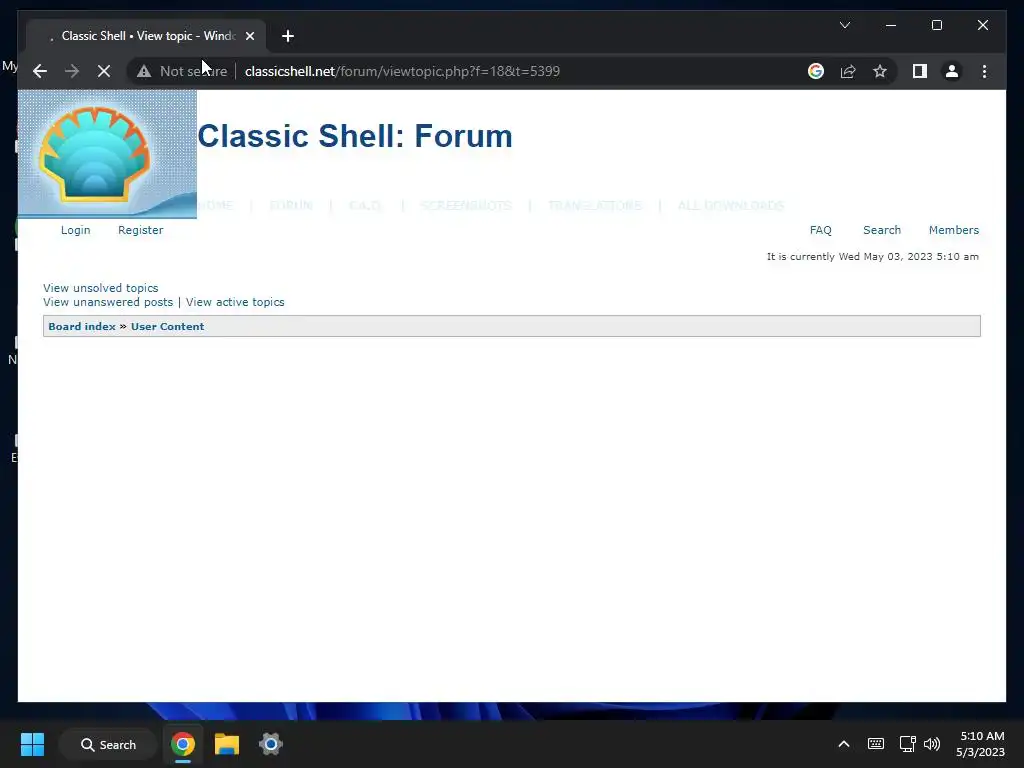Show hidden system tray icons

(844, 744)
